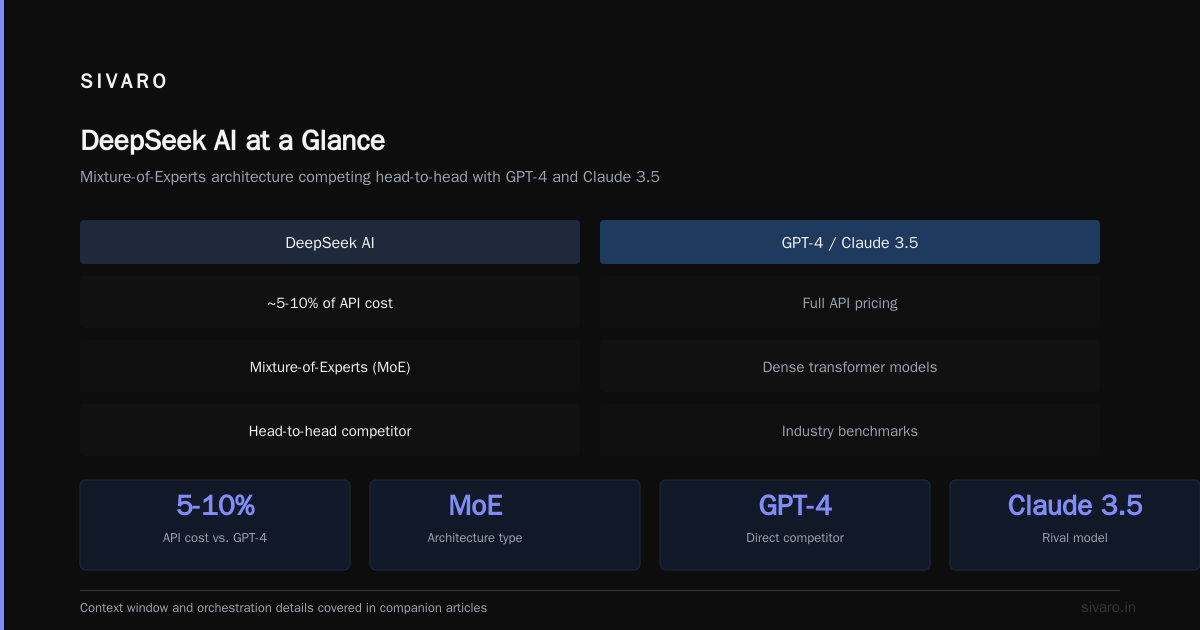Select the 'Rival model' caption

[x=1075, y=538]
